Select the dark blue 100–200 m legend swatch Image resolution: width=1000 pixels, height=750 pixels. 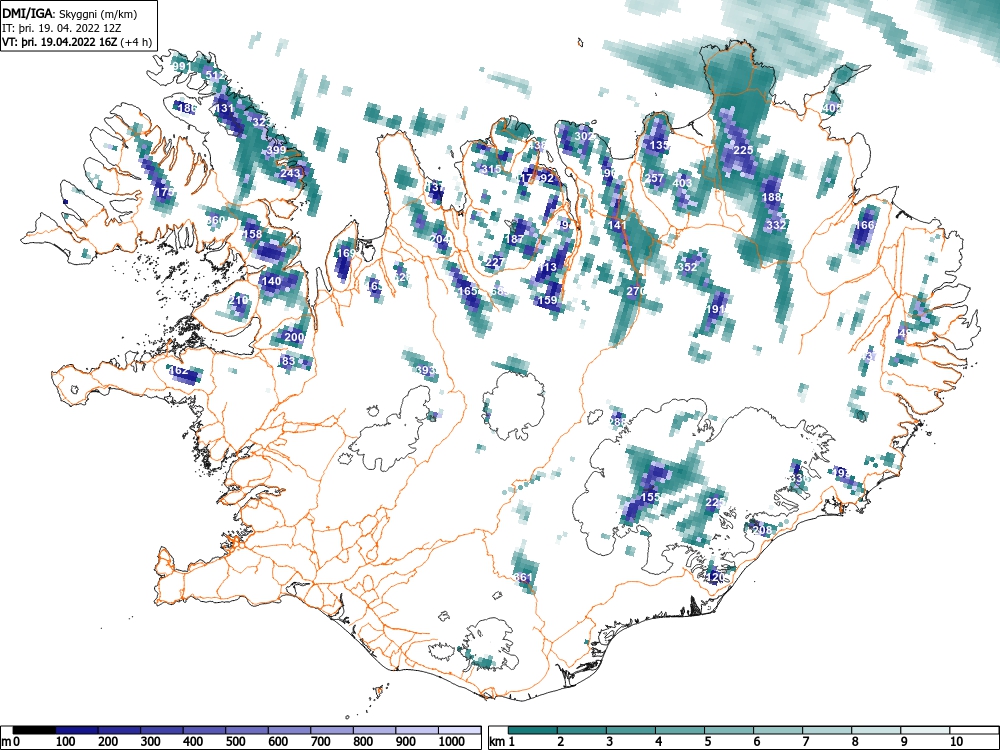(x=77, y=730)
